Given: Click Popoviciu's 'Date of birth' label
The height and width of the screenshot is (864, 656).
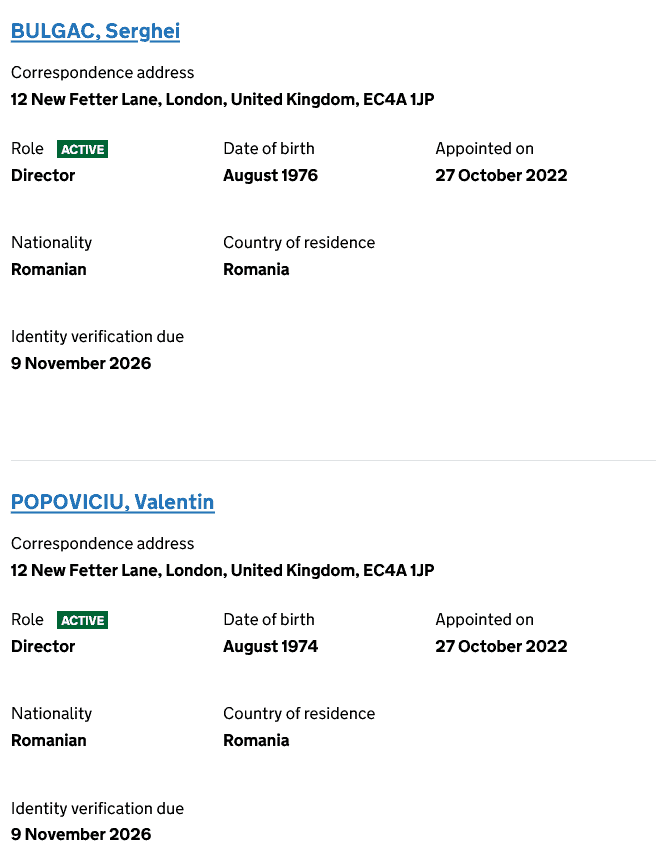Looking at the screenshot, I should click(x=268, y=619).
